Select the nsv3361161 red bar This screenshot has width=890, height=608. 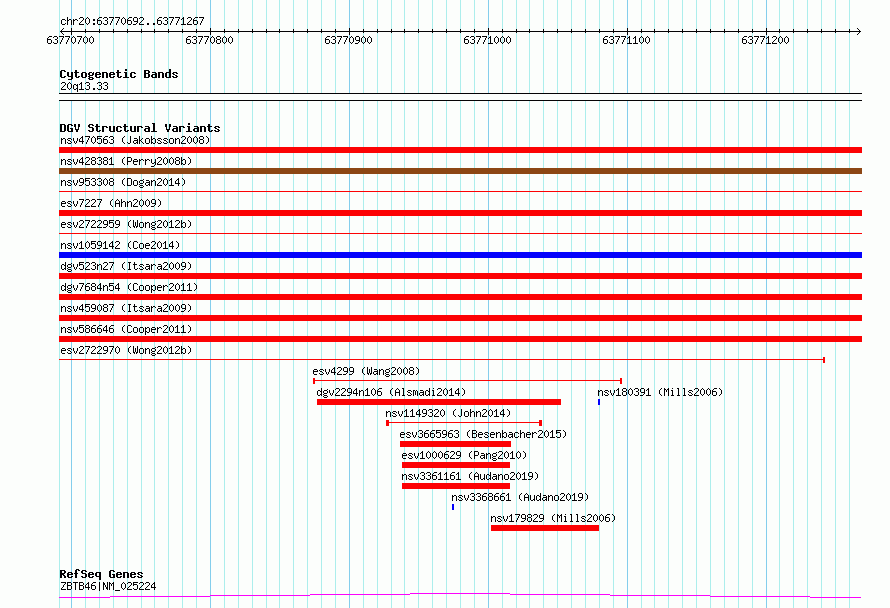456,486
